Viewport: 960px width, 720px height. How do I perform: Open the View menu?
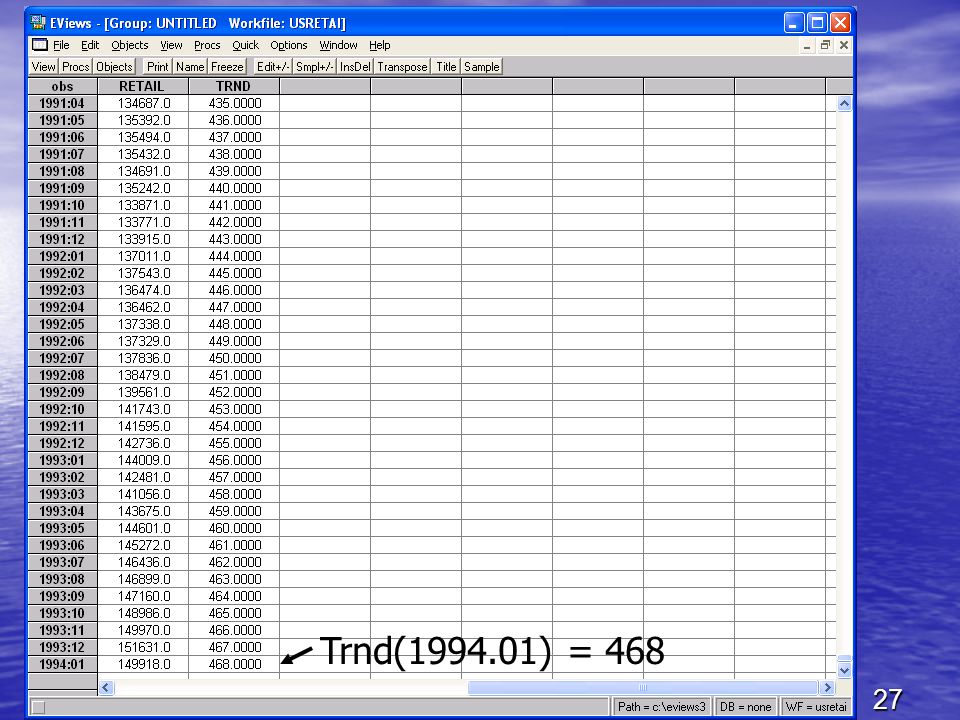click(171, 45)
